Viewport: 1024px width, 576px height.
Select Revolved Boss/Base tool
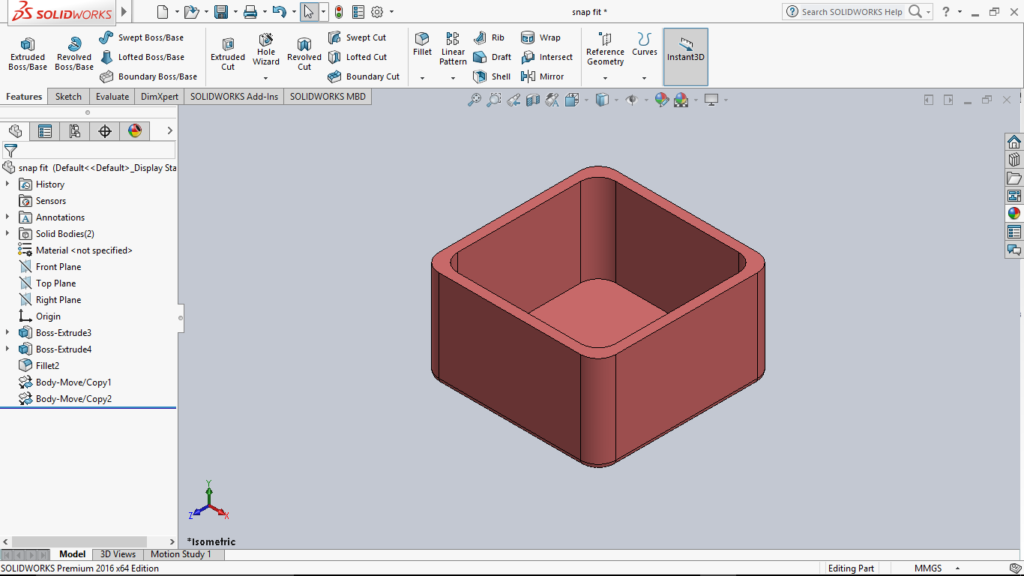(x=74, y=53)
